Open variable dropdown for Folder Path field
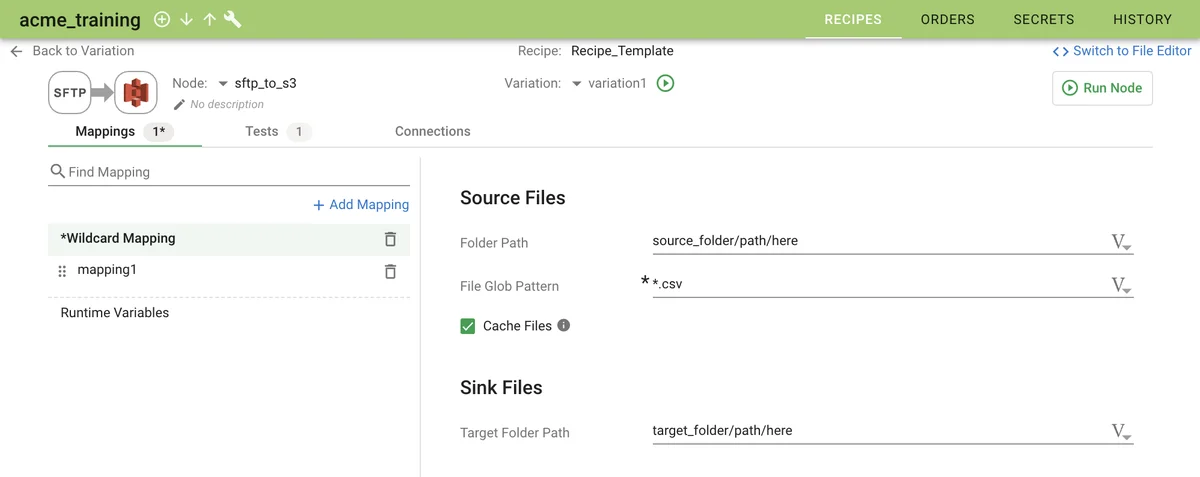The height and width of the screenshot is (477, 1200). [x=1121, y=242]
